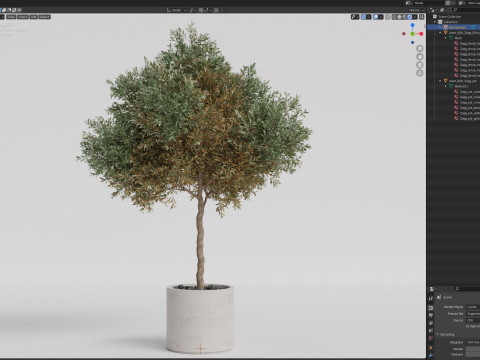Toggle viewport overlays
The width and height of the screenshot is (480, 360).
pos(375,17)
